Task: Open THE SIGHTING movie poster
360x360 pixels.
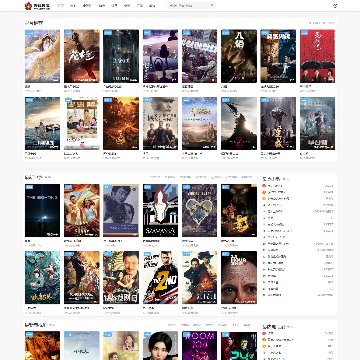Action: [x=42, y=210]
